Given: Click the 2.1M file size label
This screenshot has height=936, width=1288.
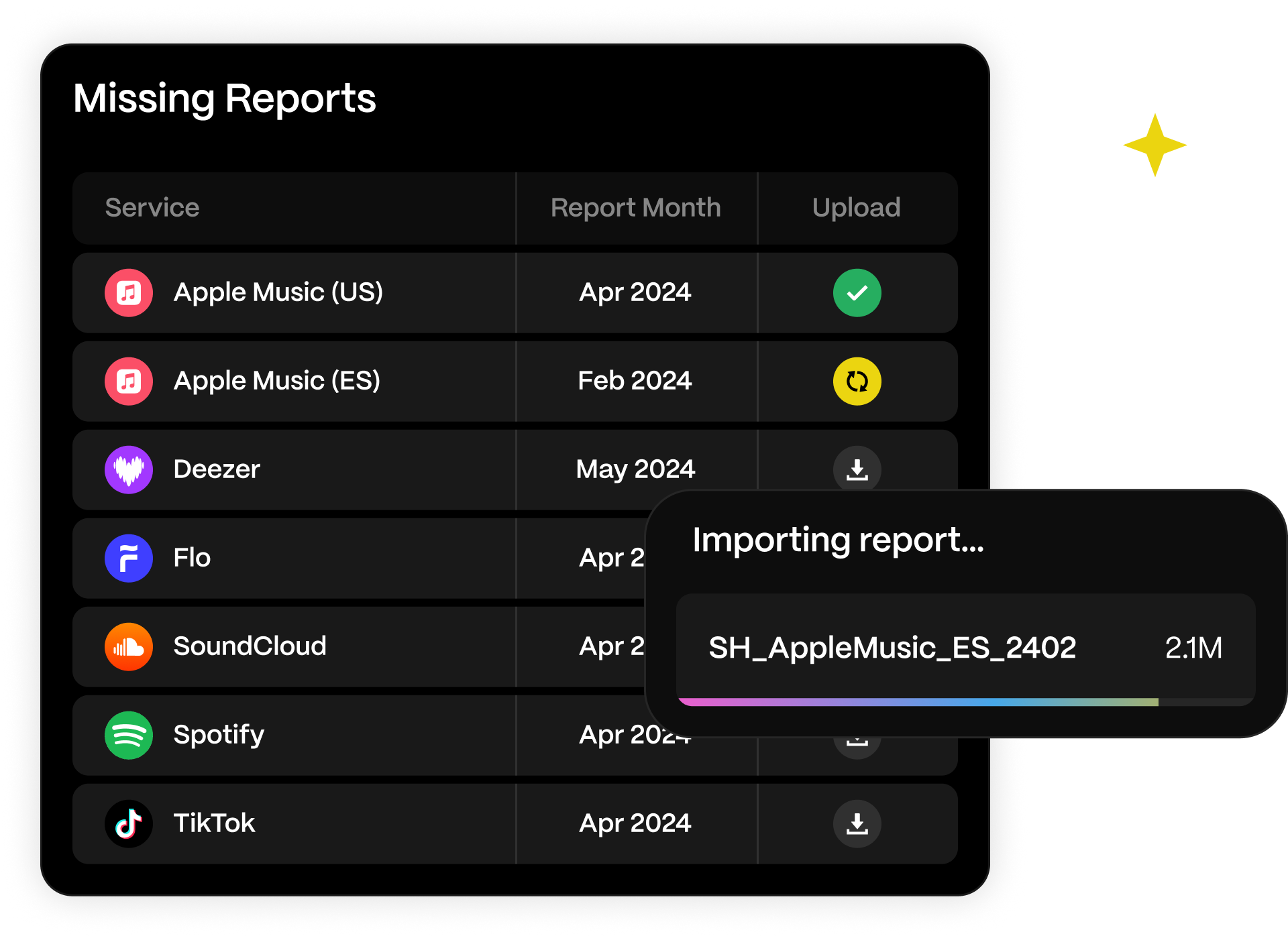Looking at the screenshot, I should (1193, 648).
